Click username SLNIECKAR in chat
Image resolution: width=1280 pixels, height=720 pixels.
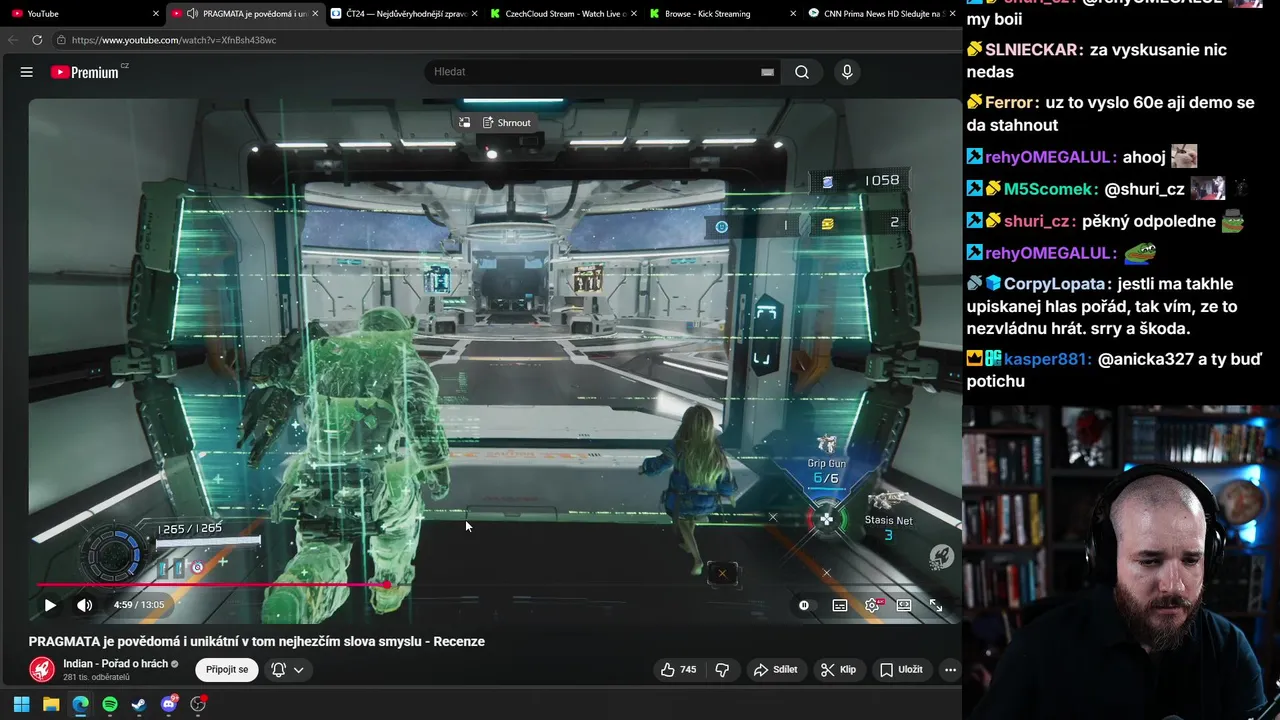click(x=1031, y=50)
